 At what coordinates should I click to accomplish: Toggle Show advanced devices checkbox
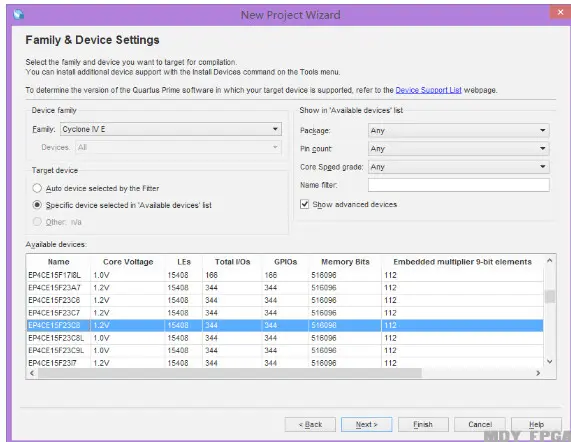304,204
